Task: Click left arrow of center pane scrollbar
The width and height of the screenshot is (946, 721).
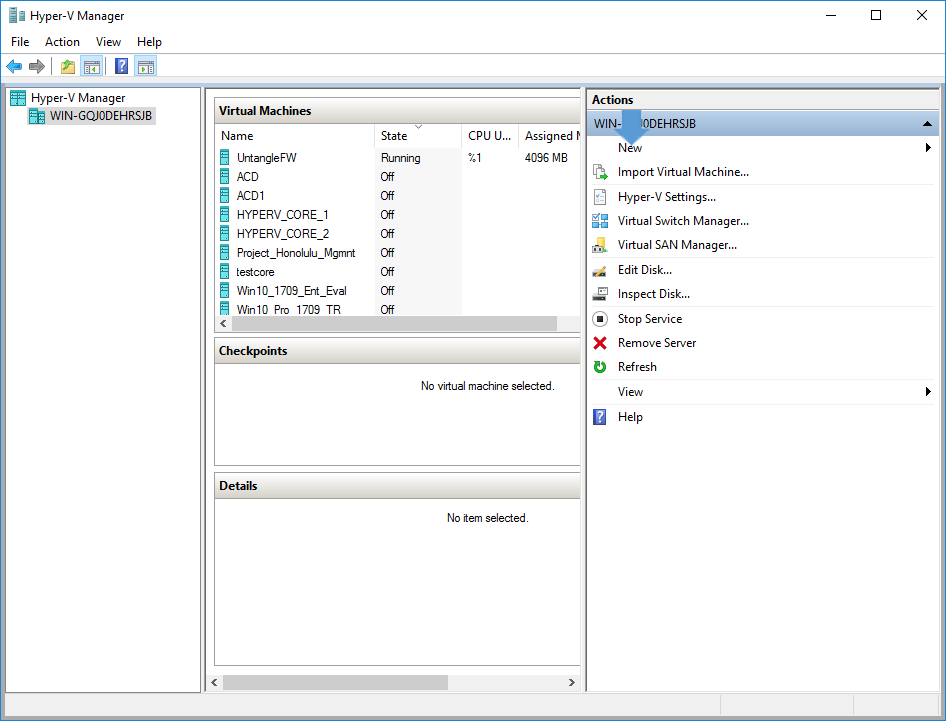Action: [214, 682]
